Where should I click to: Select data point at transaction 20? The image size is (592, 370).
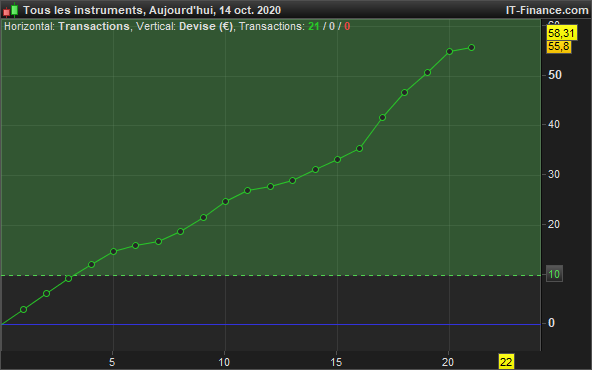point(449,51)
